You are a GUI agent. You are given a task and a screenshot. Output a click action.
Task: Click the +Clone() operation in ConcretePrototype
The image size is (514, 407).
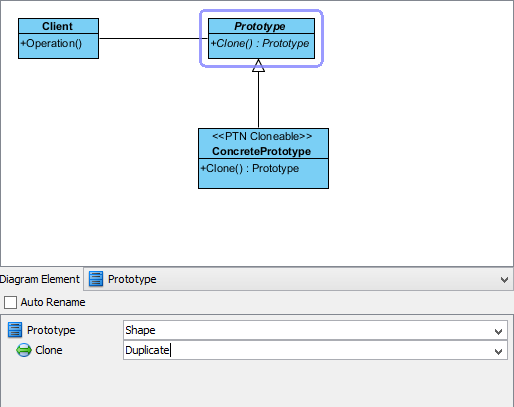[x=249, y=168]
